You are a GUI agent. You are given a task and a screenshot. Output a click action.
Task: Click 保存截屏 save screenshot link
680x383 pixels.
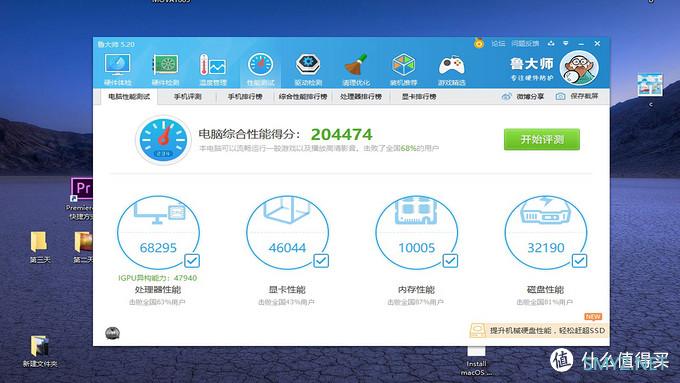pos(584,96)
